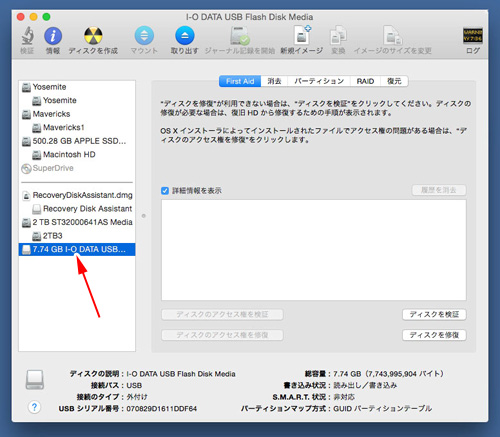Click the Mount (マウント) toolbar icon
The width and height of the screenshot is (500, 437).
144,36
